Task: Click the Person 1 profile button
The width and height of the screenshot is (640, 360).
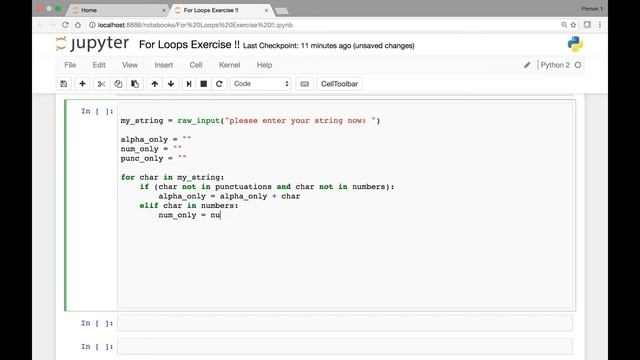Action: [x=592, y=9]
